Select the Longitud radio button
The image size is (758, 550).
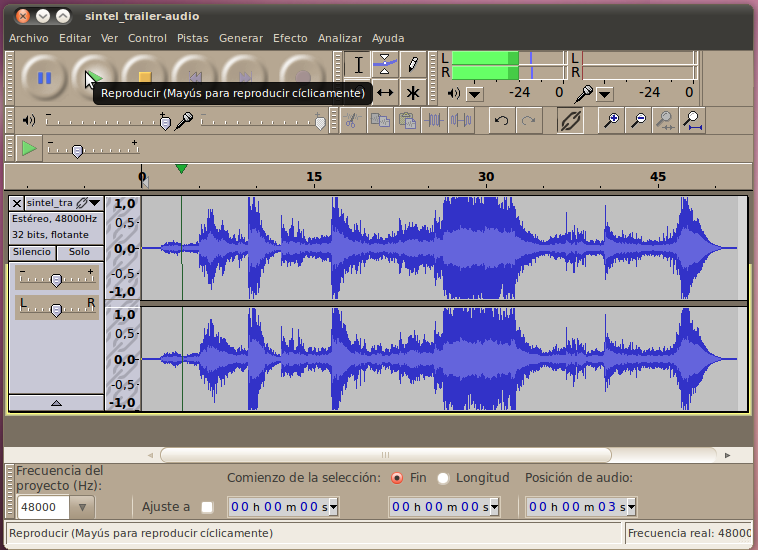[443, 478]
